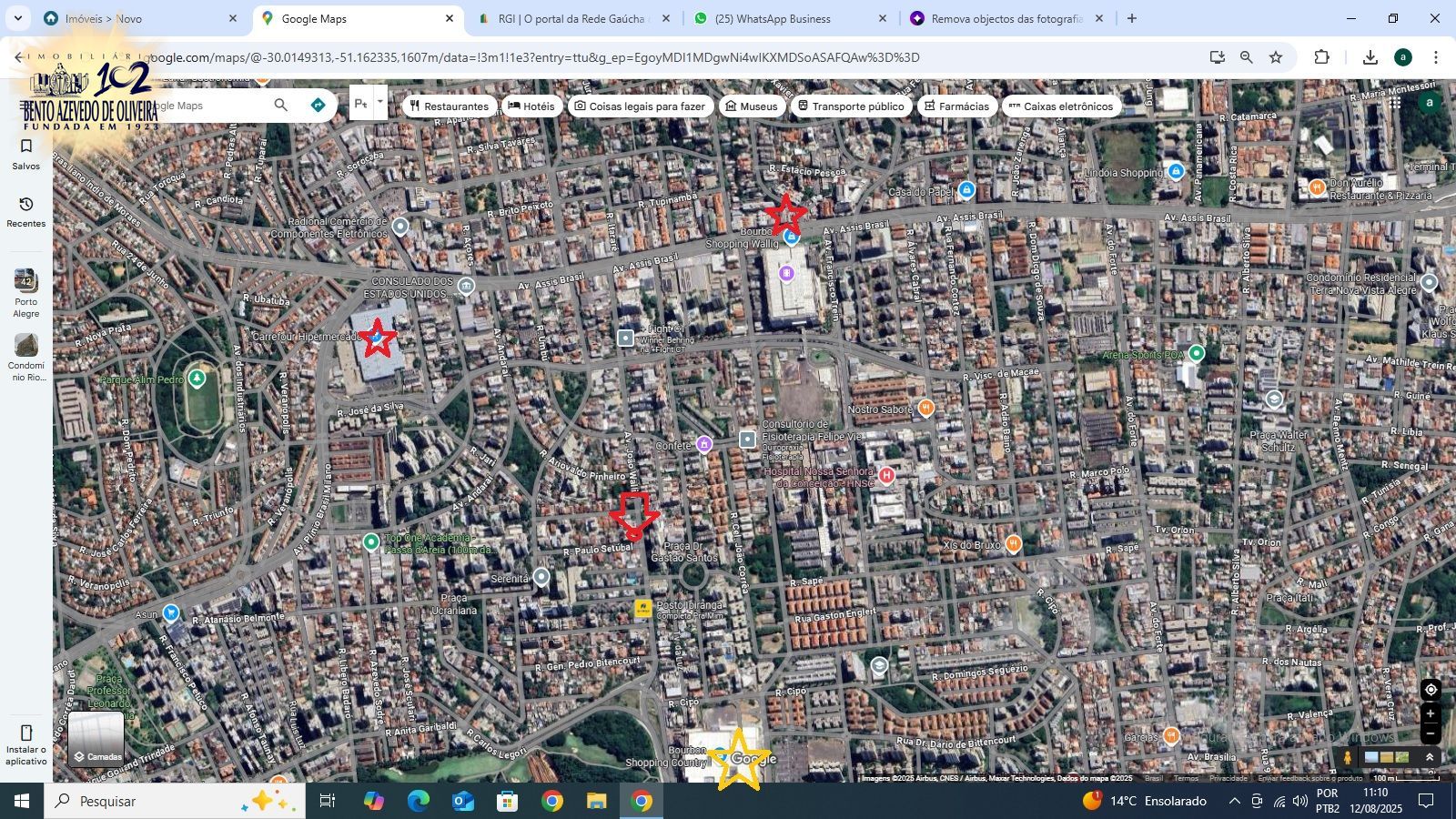Expand the imagery strip double chevron
1456x819 pixels.
coord(1430,757)
